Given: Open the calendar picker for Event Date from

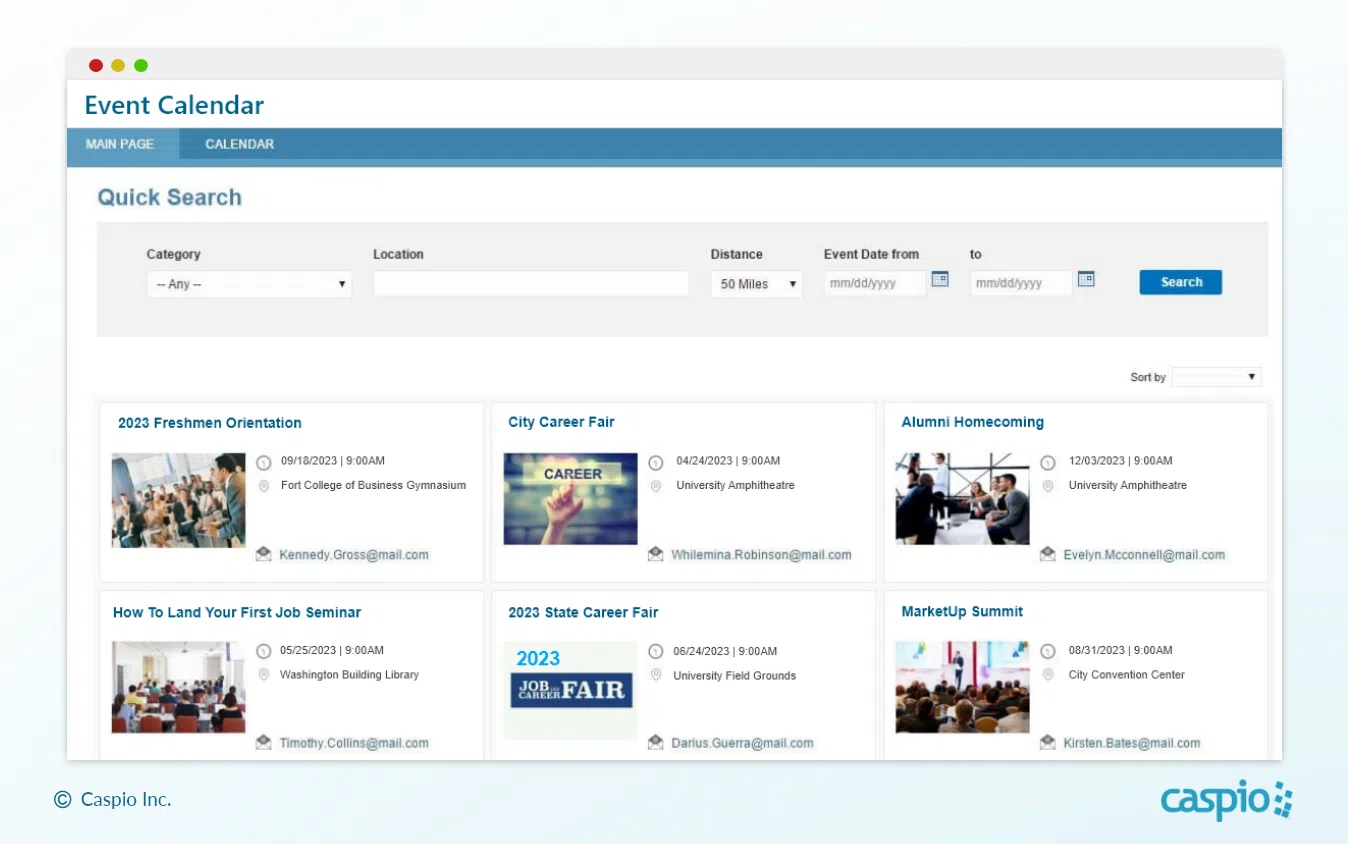Looking at the screenshot, I should (940, 280).
